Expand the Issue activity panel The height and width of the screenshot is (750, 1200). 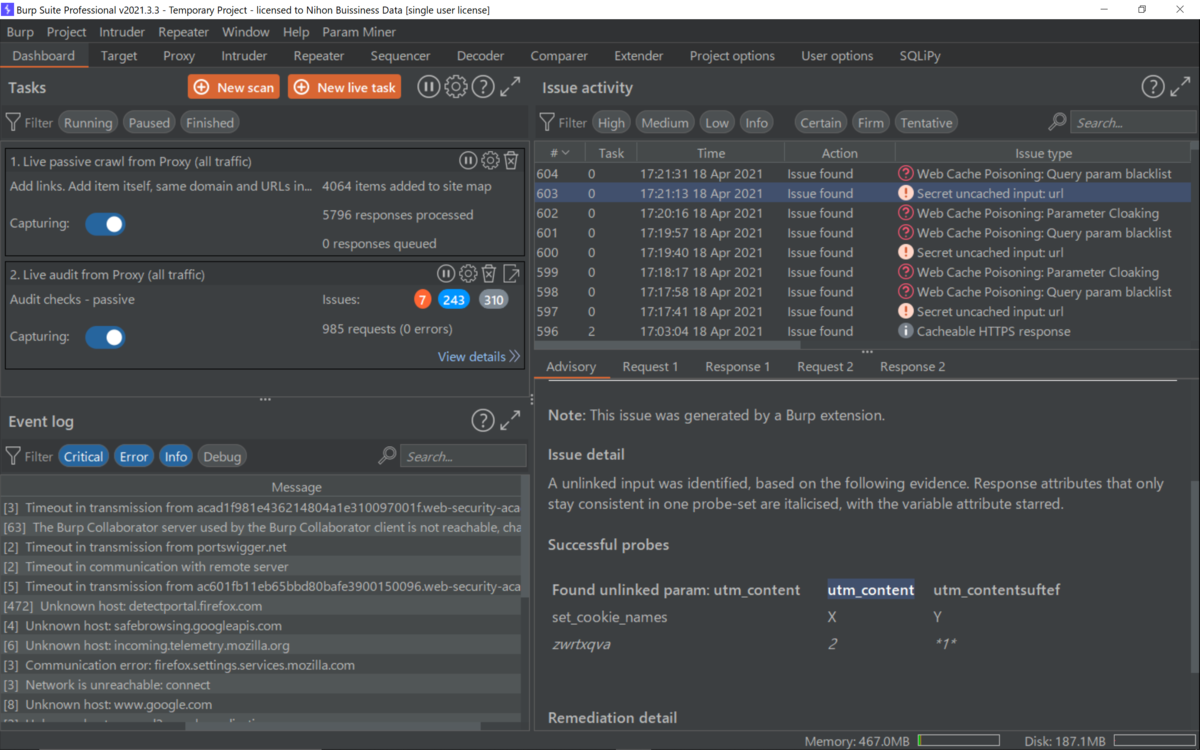point(1180,87)
